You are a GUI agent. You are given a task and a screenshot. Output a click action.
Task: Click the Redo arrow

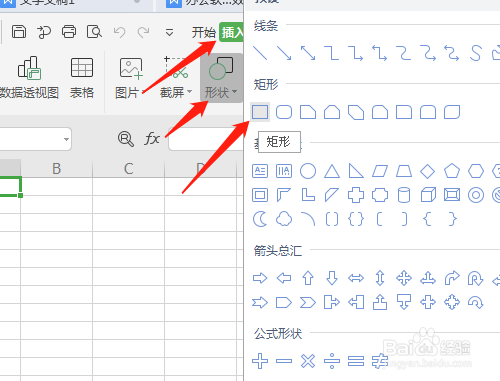[144, 32]
